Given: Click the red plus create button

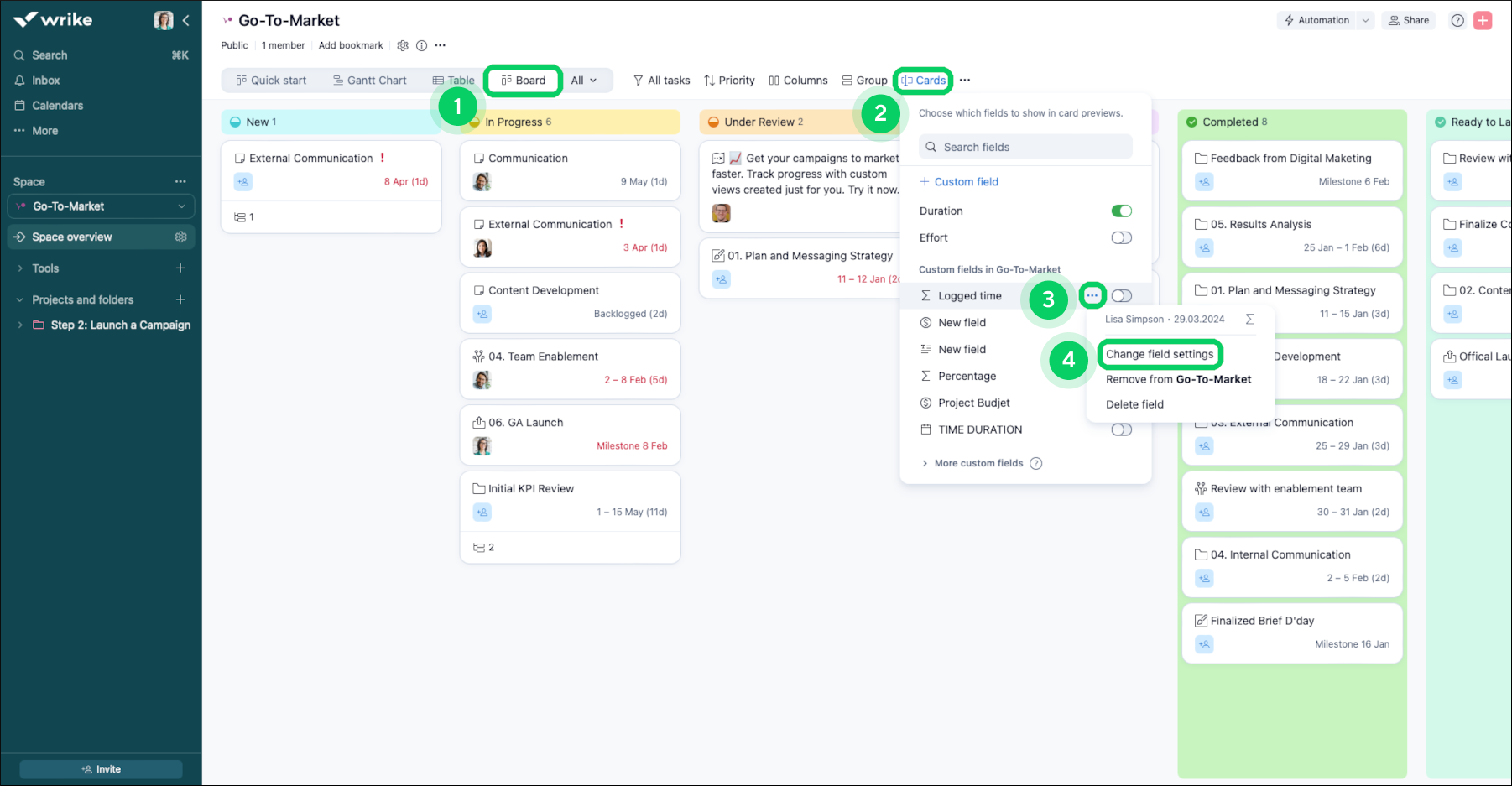Looking at the screenshot, I should click(x=1483, y=21).
